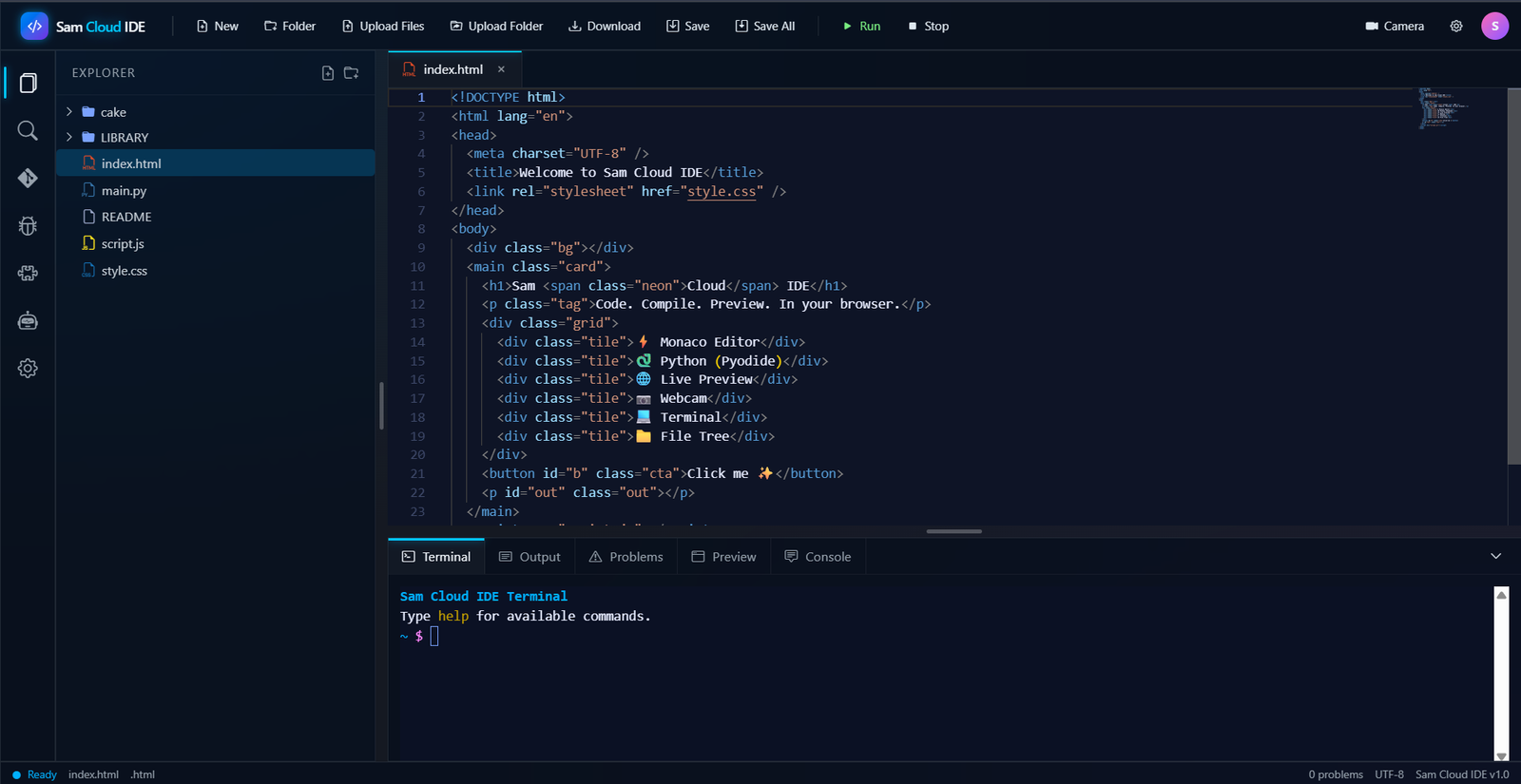Open the Debug bug icon in sidebar
1521x784 pixels.
tap(28, 225)
